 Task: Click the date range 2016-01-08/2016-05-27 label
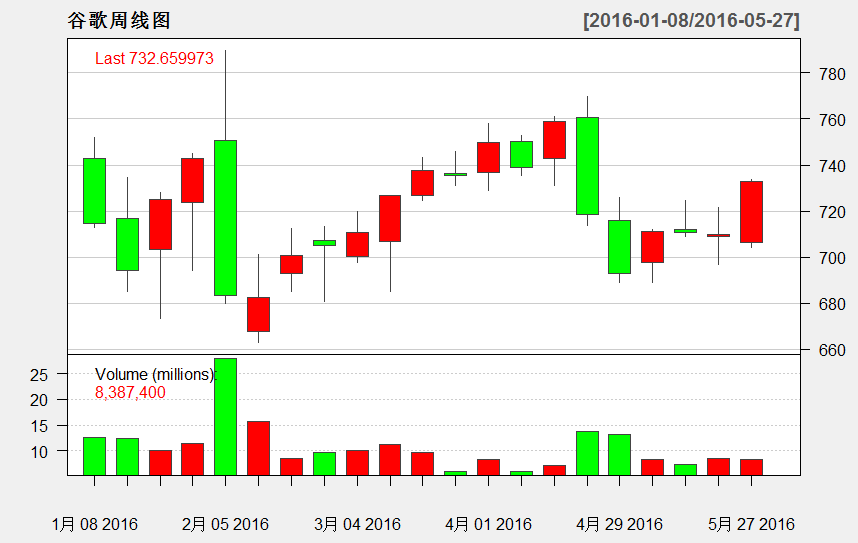(692, 21)
